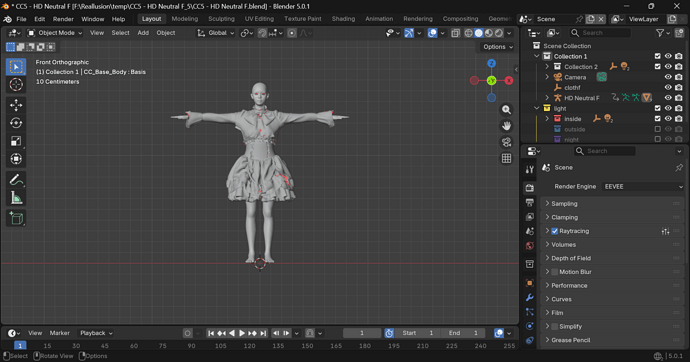Viewport: 690px width, 362px height.
Task: Open the File menu
Action: (x=21, y=19)
